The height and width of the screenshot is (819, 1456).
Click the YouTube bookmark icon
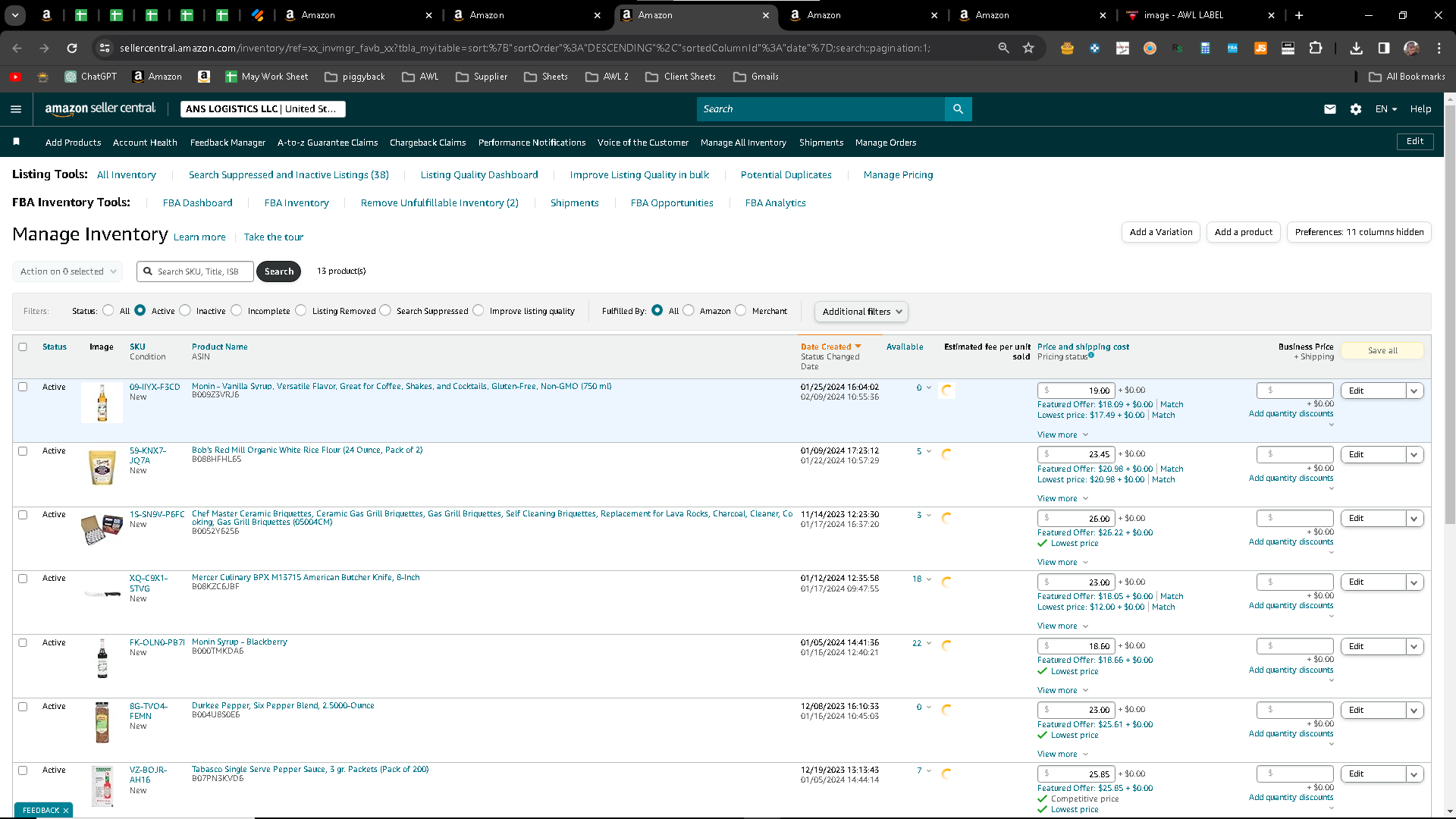[x=15, y=77]
